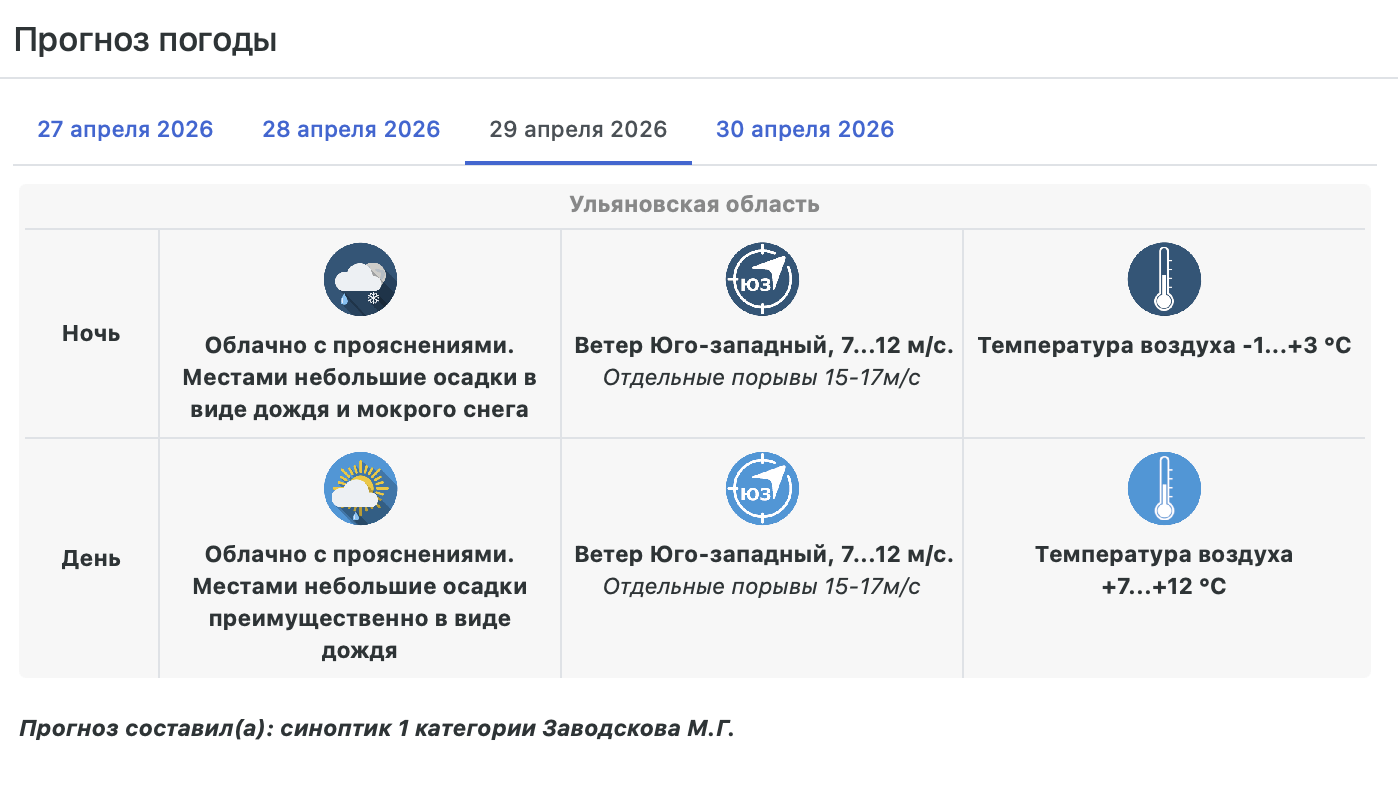The image size is (1398, 794).
Task: Click the daytime precipitation text ending with дождя
Action: 360,651
